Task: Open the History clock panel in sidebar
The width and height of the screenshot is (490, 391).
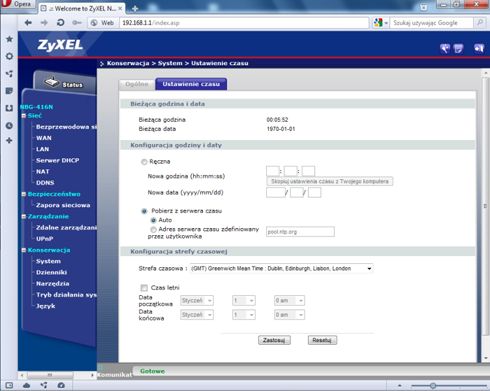Action: point(9,126)
